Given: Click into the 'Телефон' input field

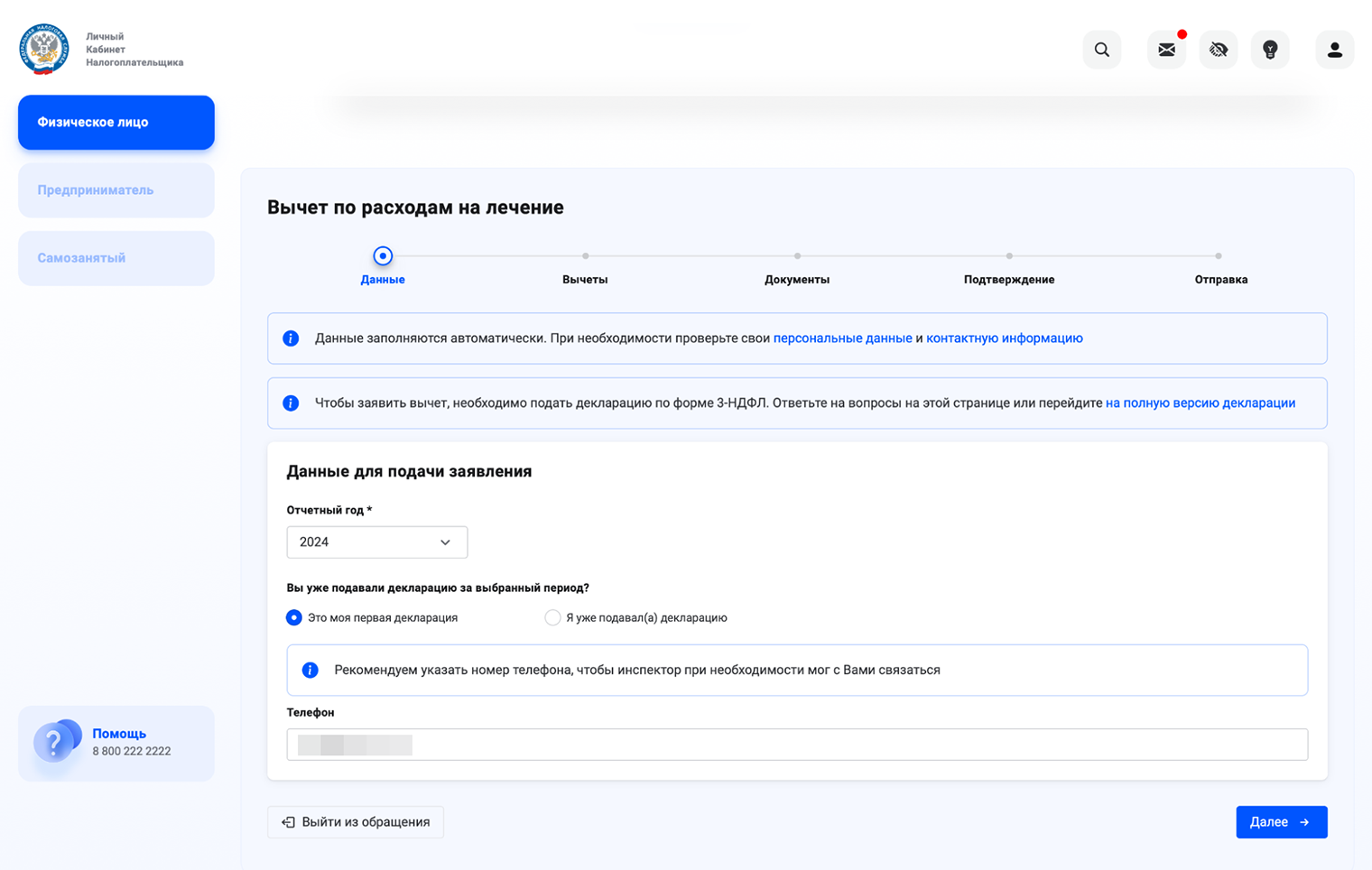Looking at the screenshot, I should click(796, 745).
